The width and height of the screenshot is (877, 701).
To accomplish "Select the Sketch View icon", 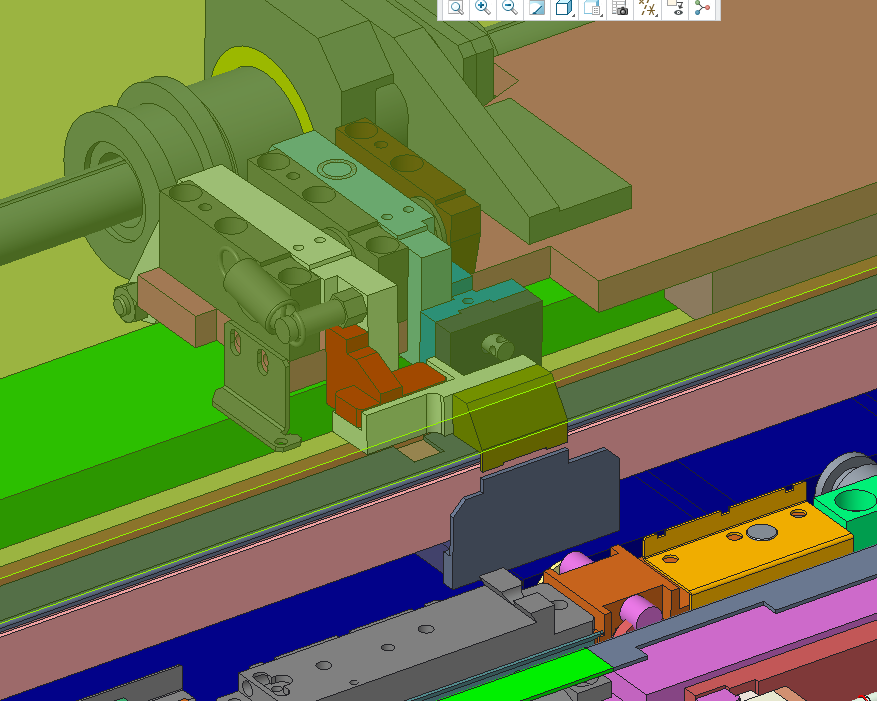I will (537, 8).
